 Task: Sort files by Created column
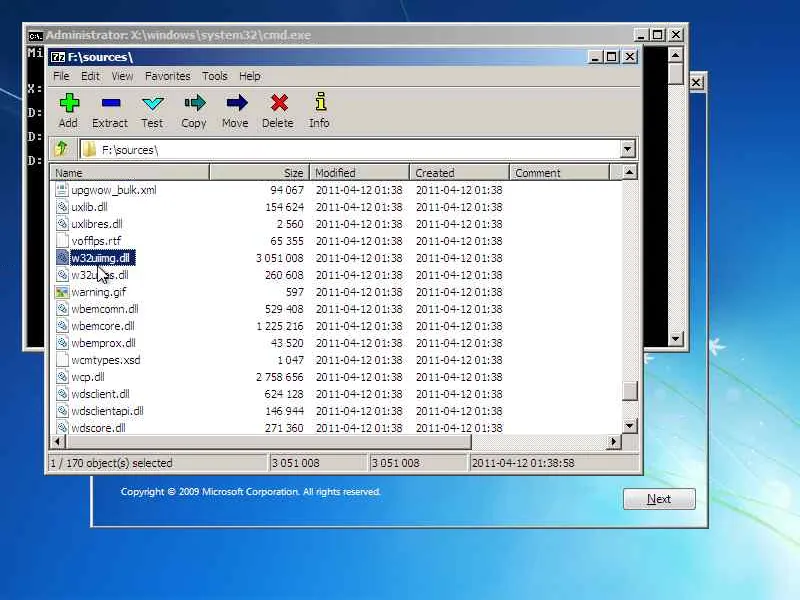459,173
